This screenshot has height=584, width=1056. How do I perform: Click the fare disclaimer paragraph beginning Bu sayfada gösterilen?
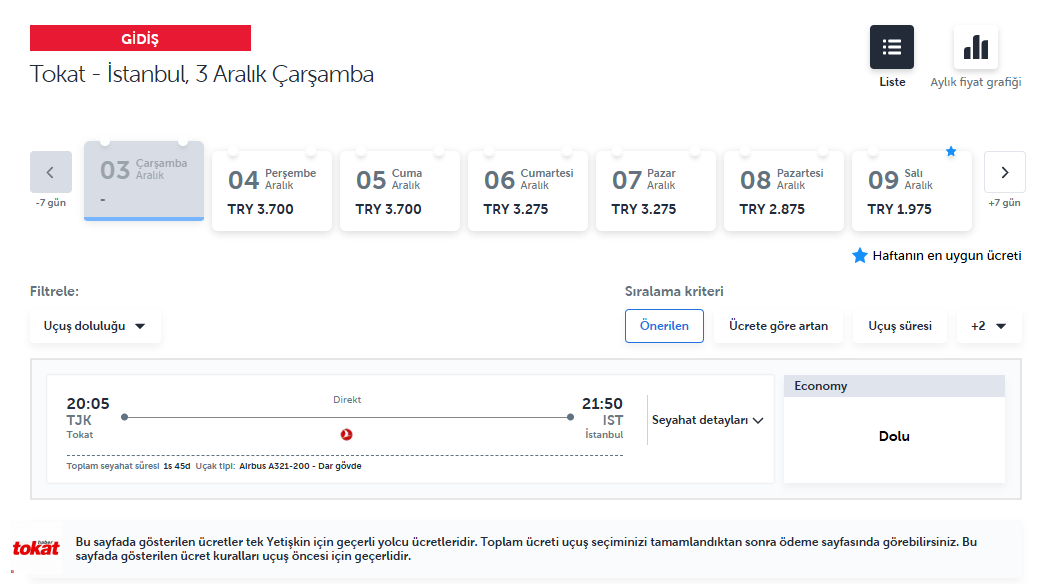(x=526, y=549)
